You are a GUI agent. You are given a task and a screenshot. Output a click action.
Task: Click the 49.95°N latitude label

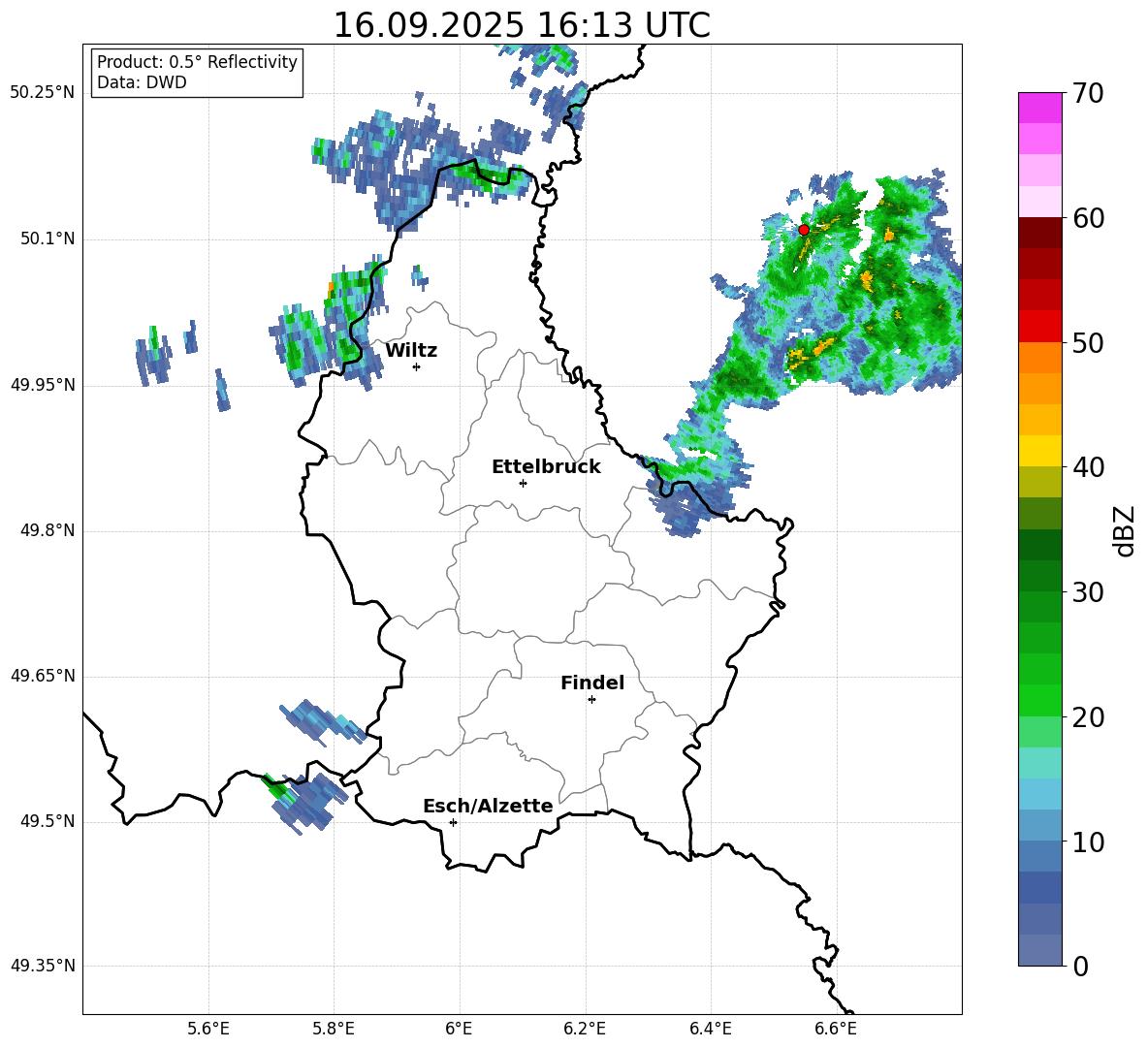pyautogui.click(x=43, y=385)
